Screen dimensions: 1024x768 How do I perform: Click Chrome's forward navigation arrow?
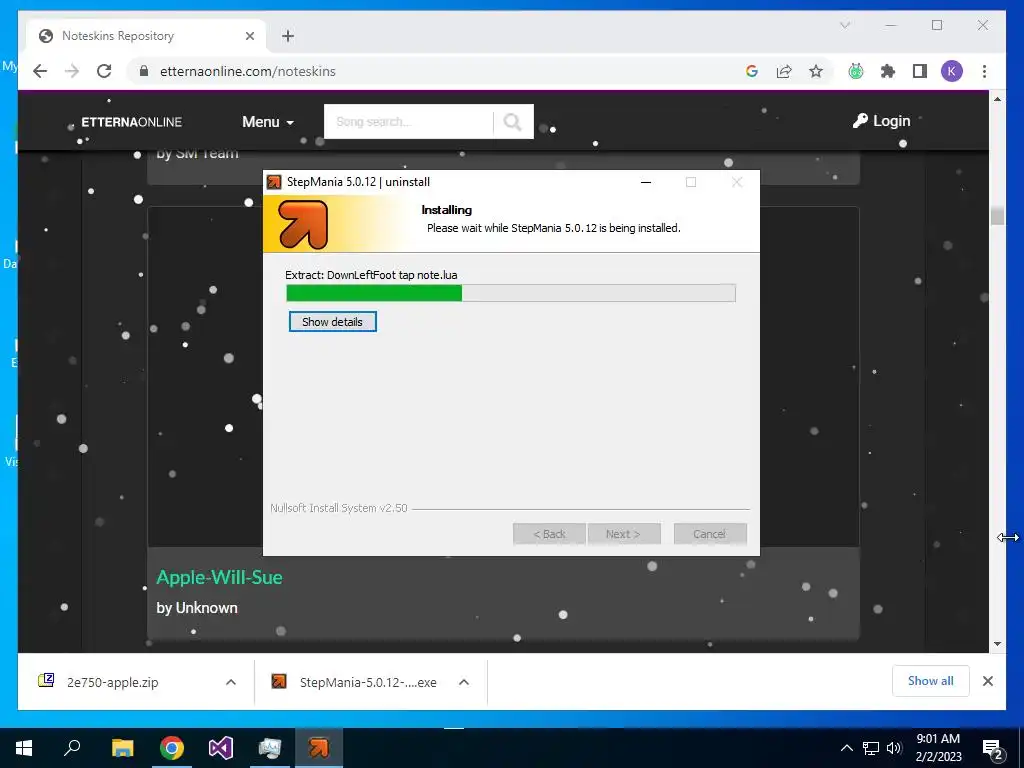coord(72,71)
